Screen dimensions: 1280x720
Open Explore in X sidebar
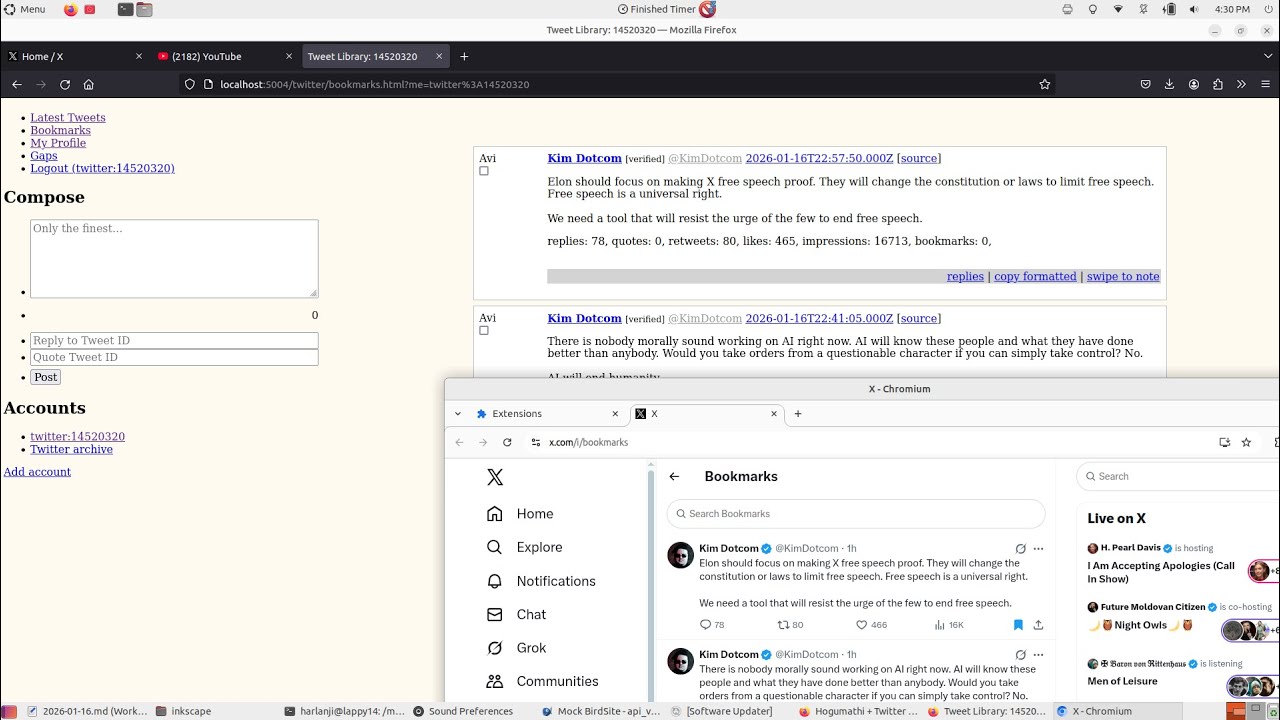pyautogui.click(x=524, y=547)
